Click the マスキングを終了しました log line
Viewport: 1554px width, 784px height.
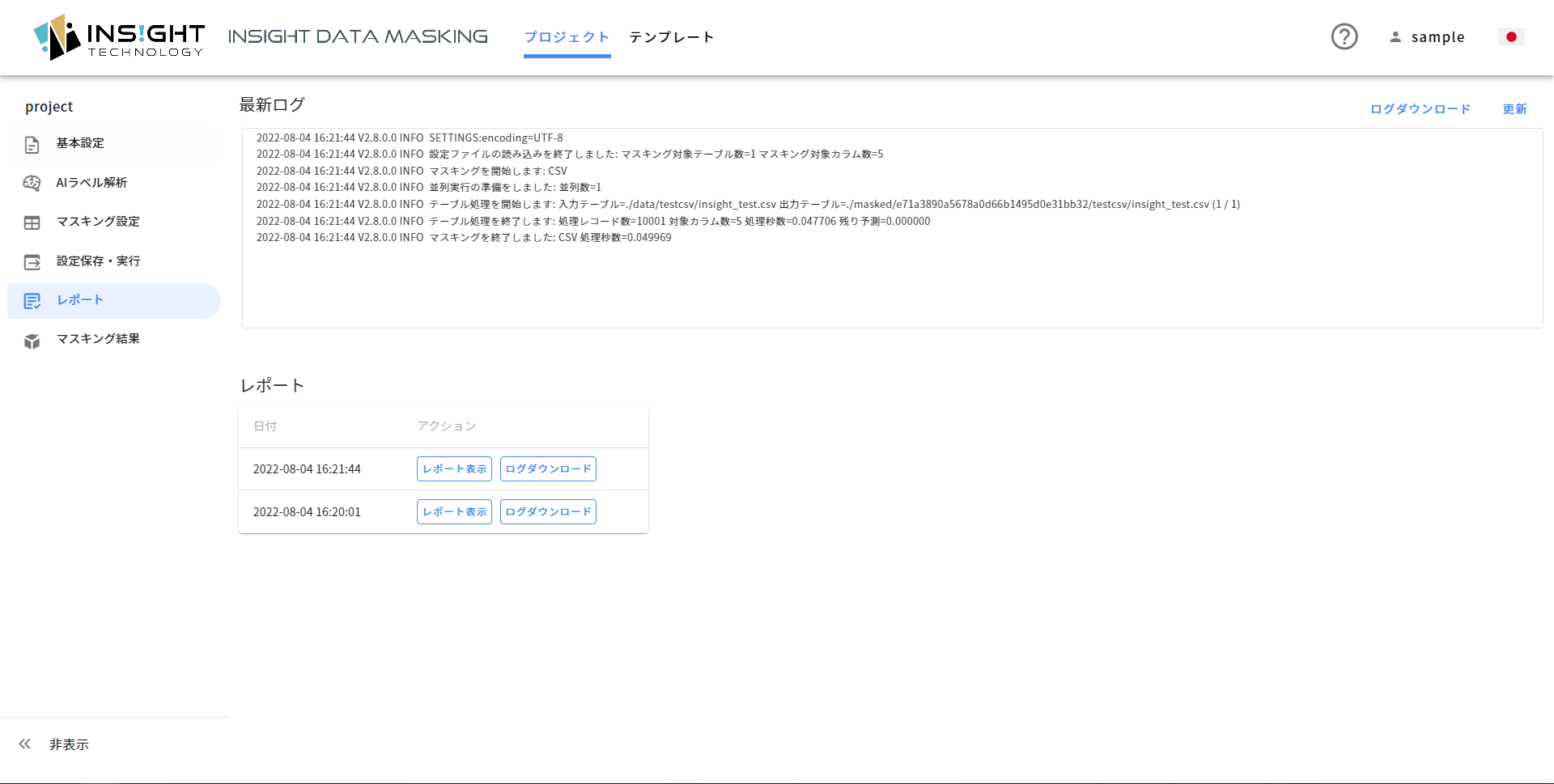(x=464, y=238)
